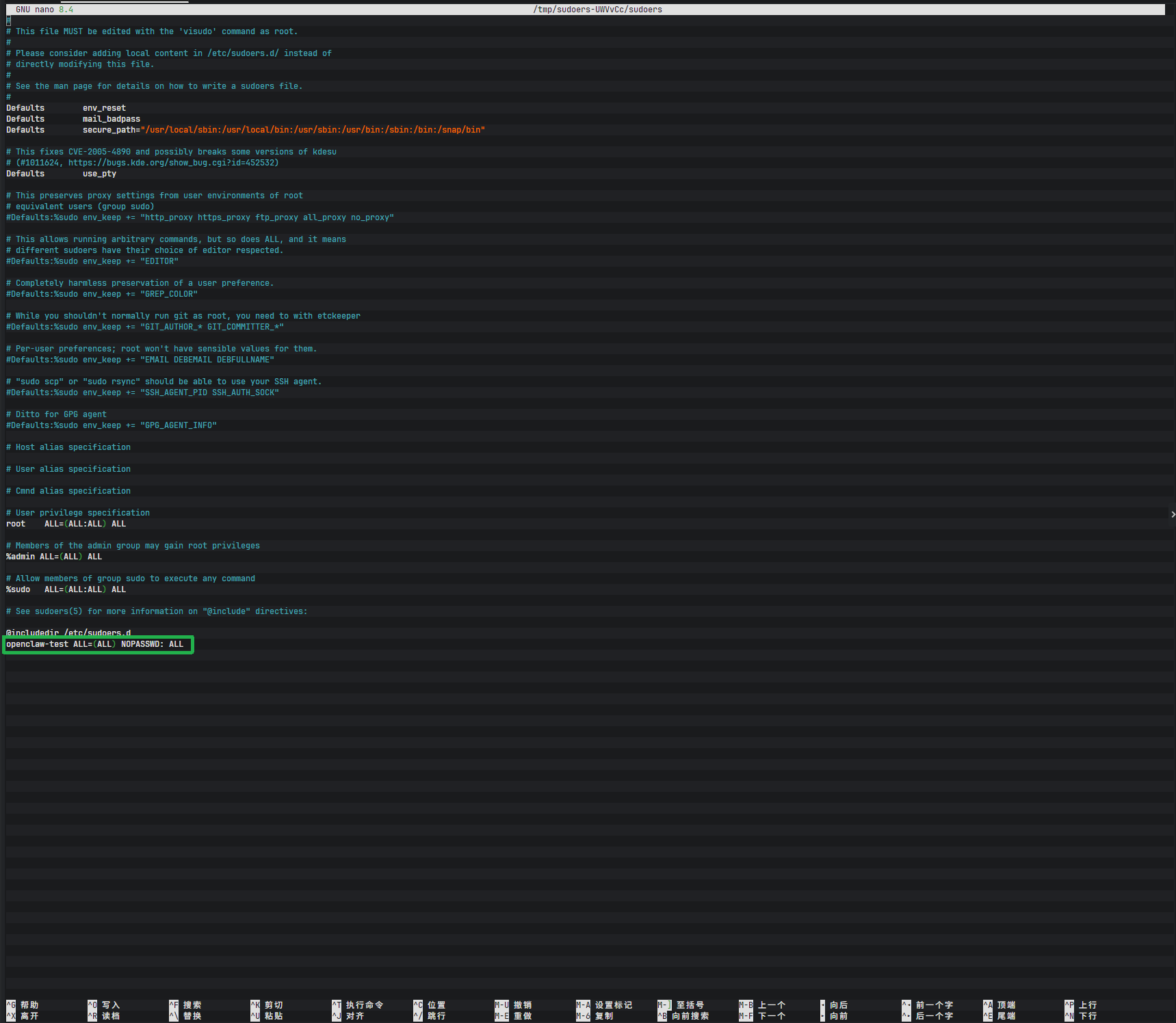
Task: Expand the right-edge panel arrow
Action: 1172,514
